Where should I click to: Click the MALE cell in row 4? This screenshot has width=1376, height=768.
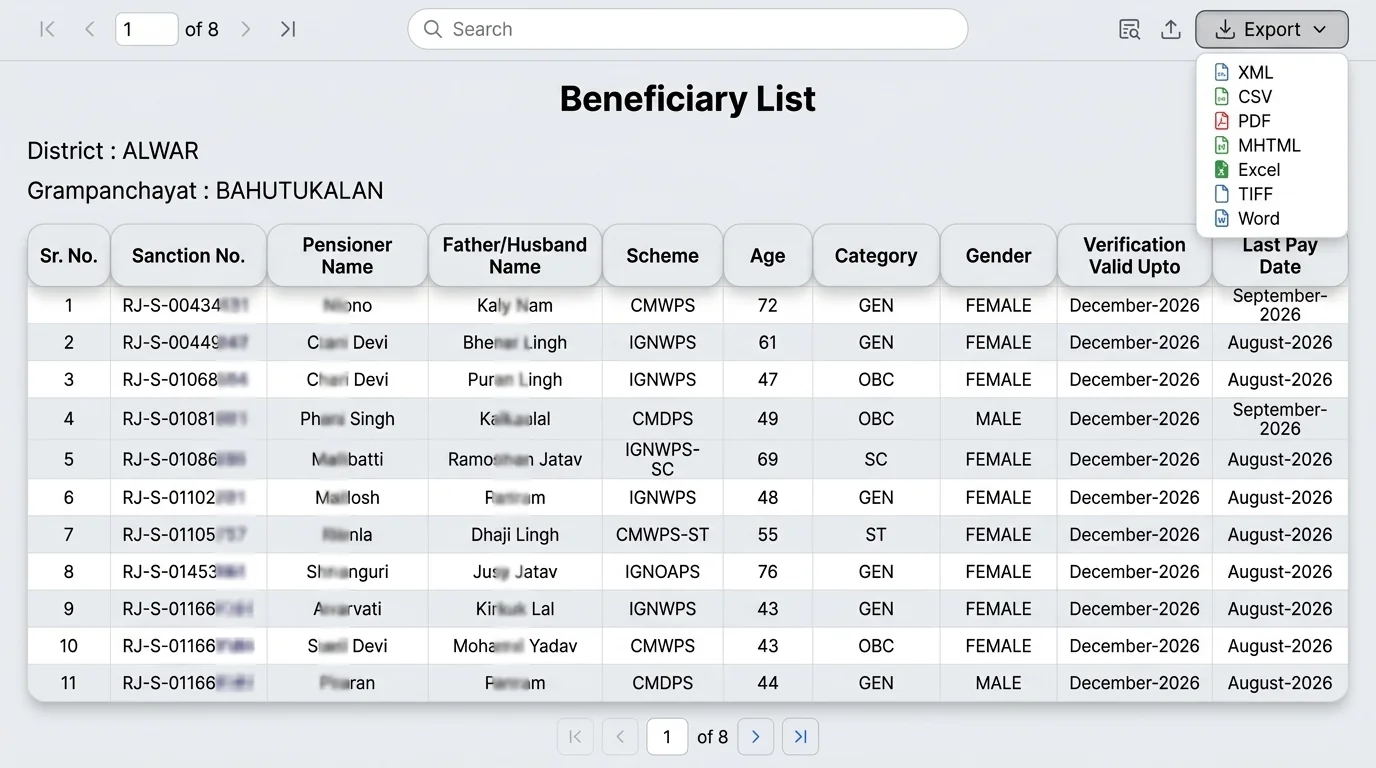pos(998,419)
